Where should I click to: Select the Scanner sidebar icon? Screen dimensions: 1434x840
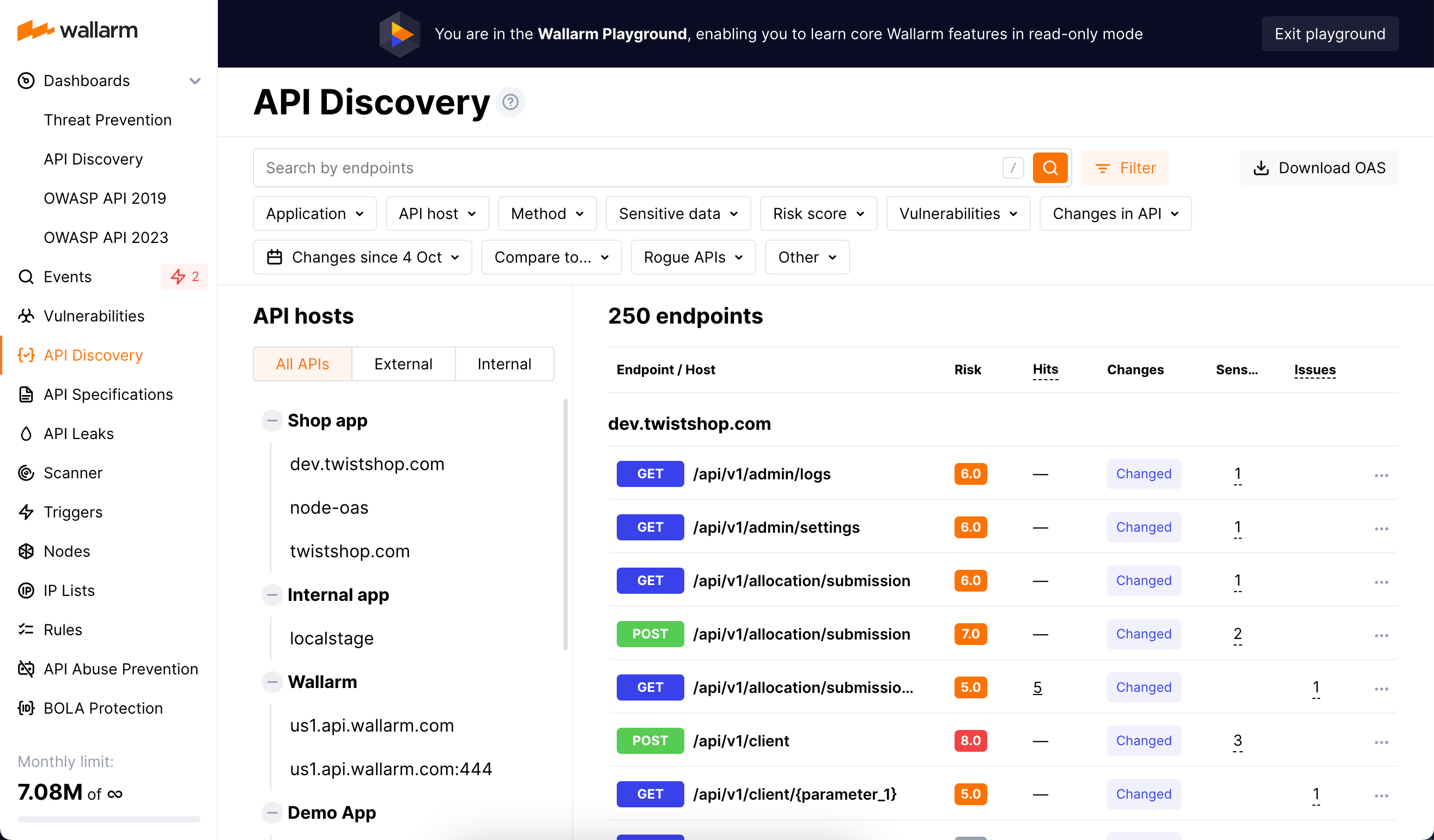tap(26, 472)
